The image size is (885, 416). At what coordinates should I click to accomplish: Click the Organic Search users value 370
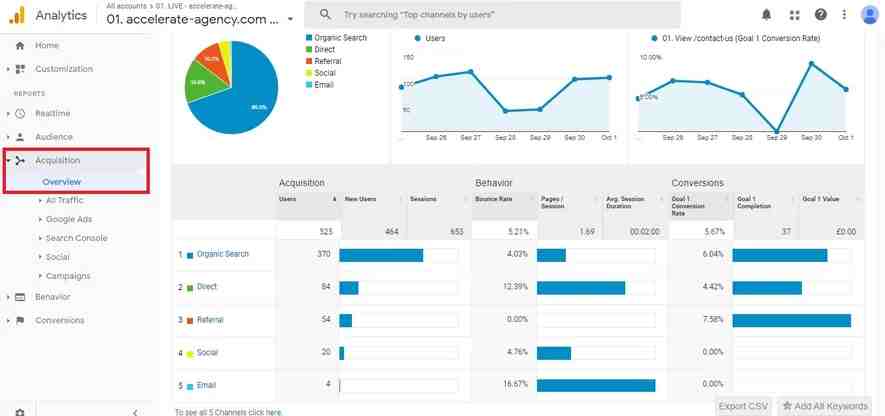[324, 254]
